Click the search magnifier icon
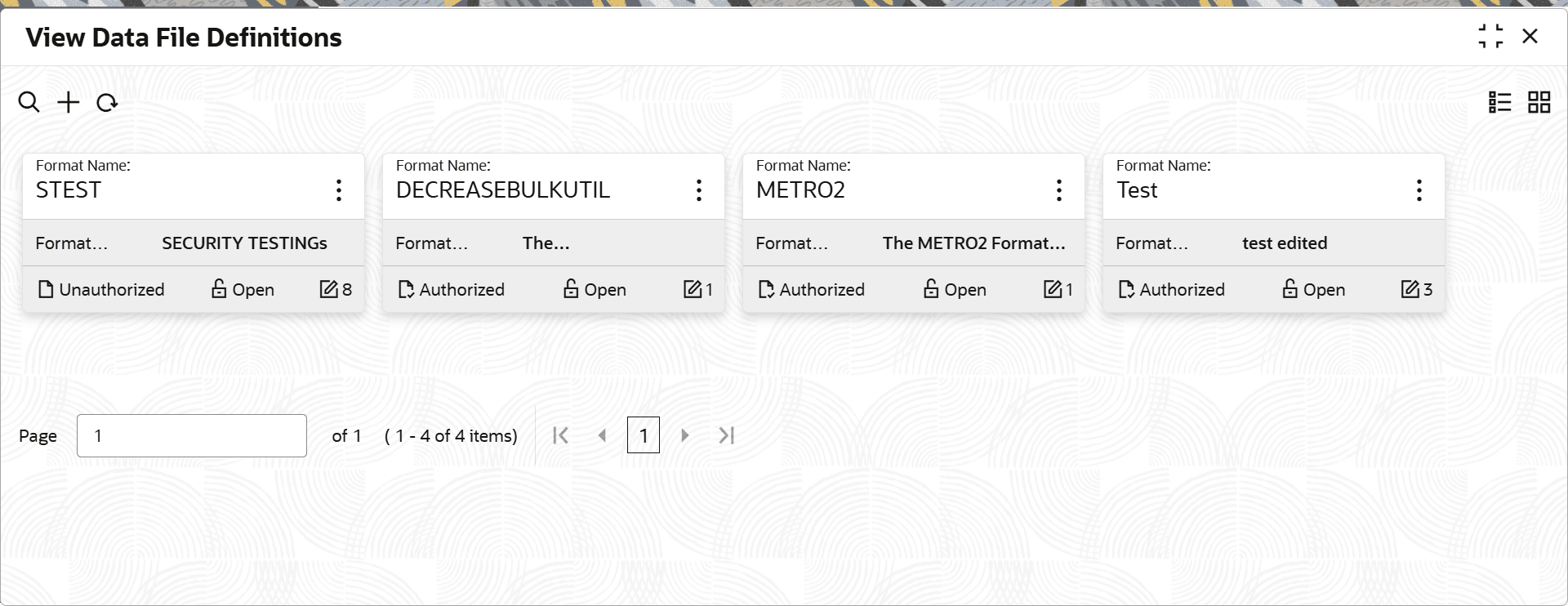This screenshot has height=606, width=1568. pos(29,102)
